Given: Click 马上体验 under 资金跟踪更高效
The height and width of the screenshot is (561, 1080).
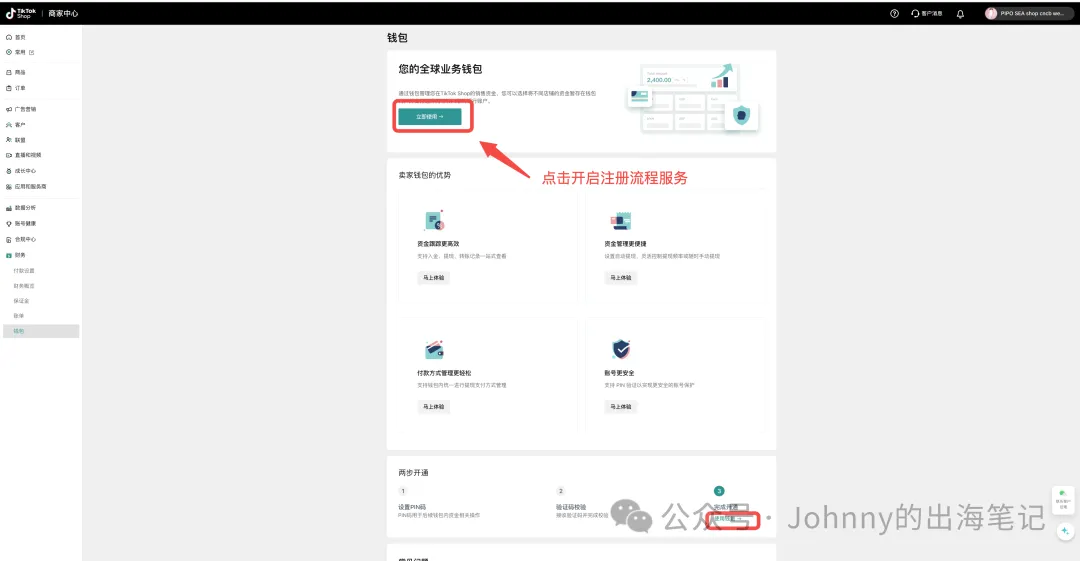Looking at the screenshot, I should (433, 278).
